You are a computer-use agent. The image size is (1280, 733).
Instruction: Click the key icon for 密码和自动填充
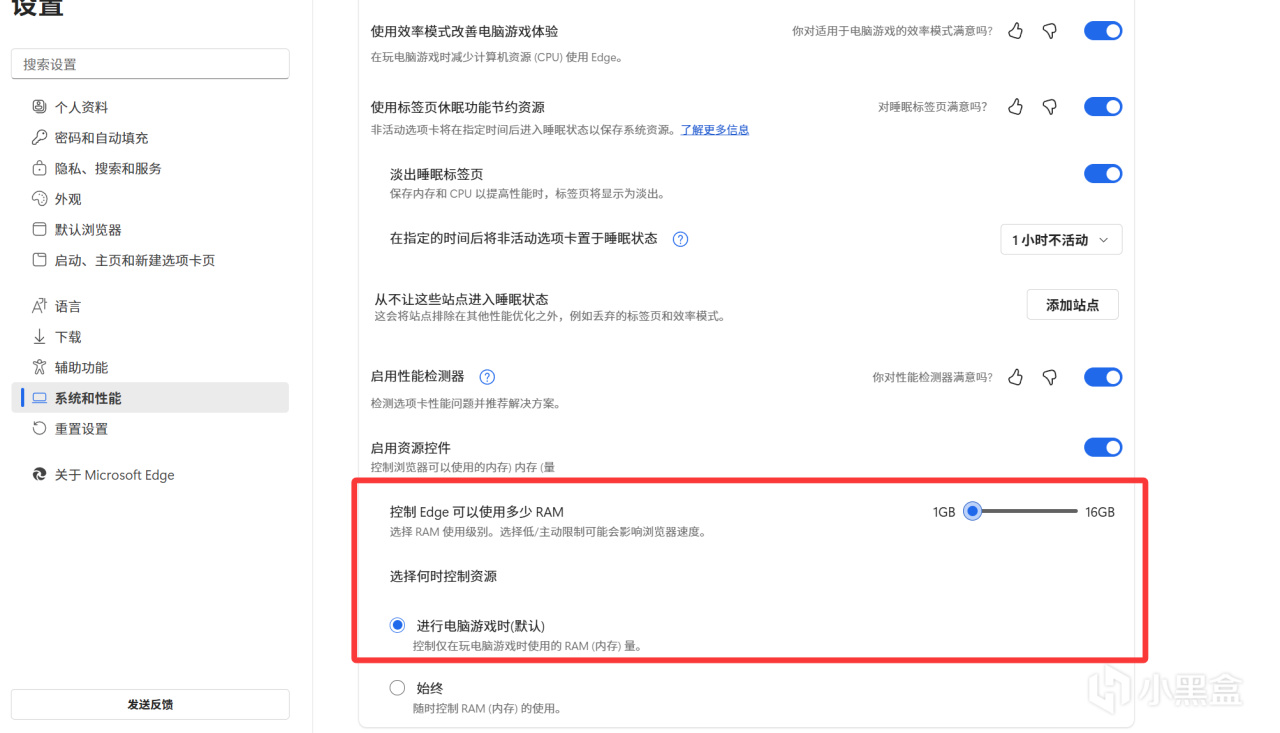(x=40, y=138)
